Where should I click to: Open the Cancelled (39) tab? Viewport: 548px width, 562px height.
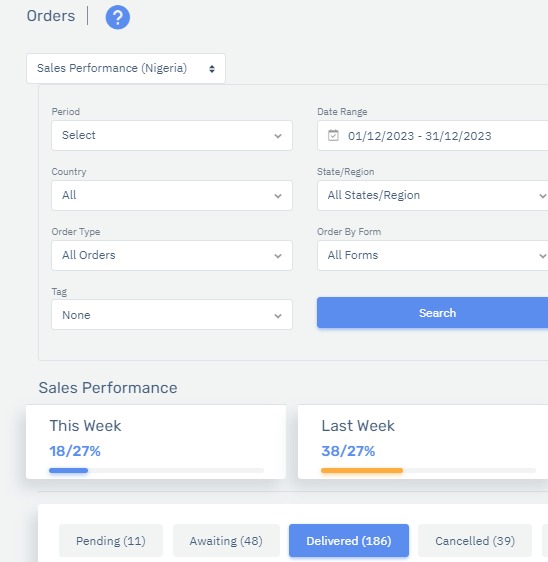[x=475, y=540]
